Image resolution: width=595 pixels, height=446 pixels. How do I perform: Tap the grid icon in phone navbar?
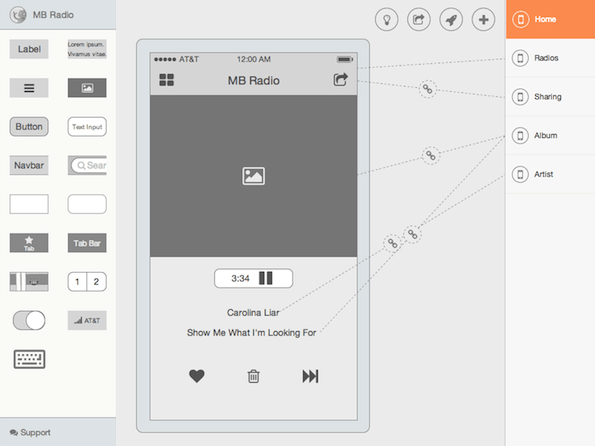167,80
